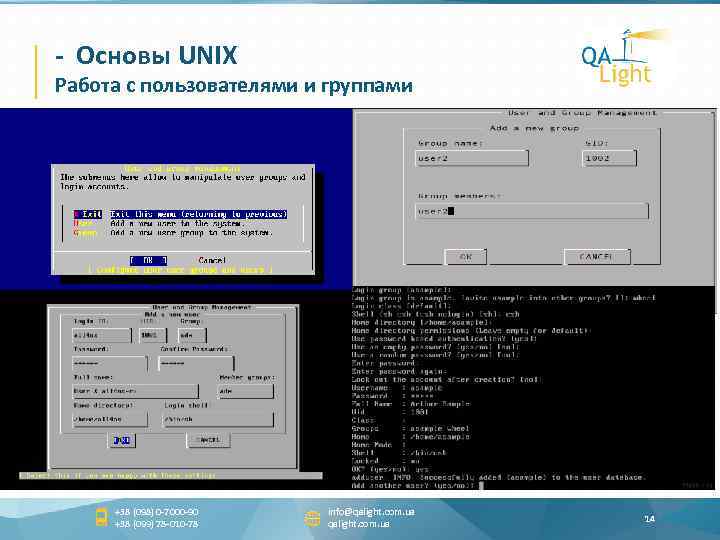Click OK in the user and group menu dialog
This screenshot has width=720, height=540.
(148, 260)
